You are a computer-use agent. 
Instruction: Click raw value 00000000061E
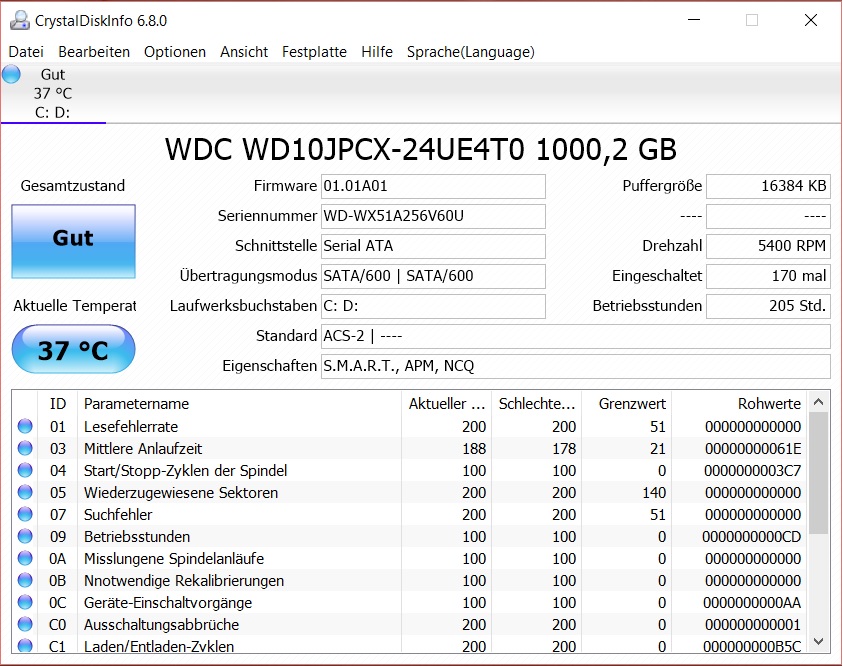coord(753,449)
